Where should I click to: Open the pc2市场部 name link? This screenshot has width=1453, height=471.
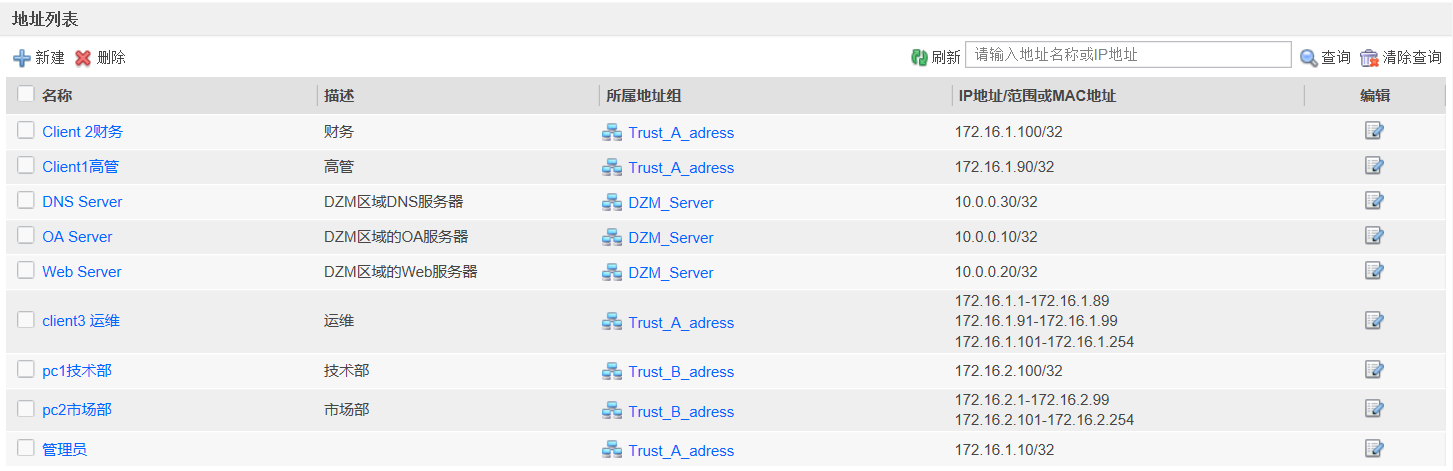tap(77, 410)
